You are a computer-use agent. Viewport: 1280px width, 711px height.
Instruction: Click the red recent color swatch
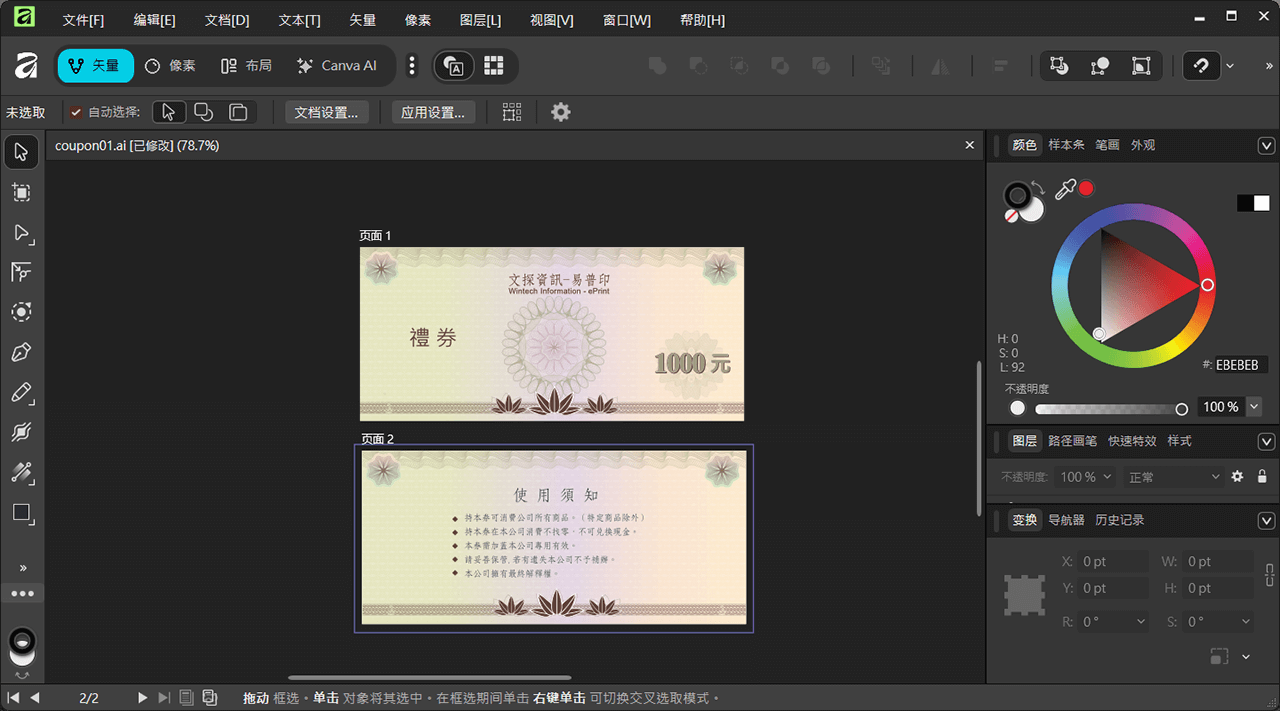point(1086,188)
